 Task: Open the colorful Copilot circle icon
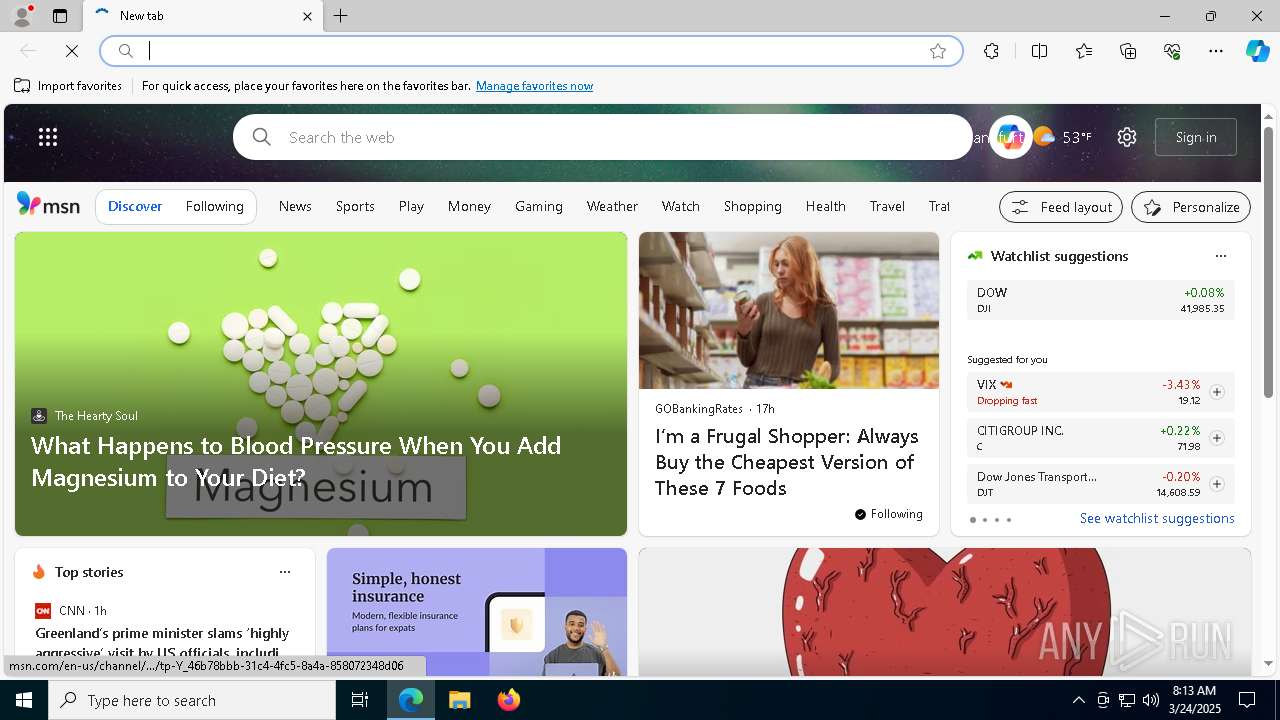[1010, 137]
